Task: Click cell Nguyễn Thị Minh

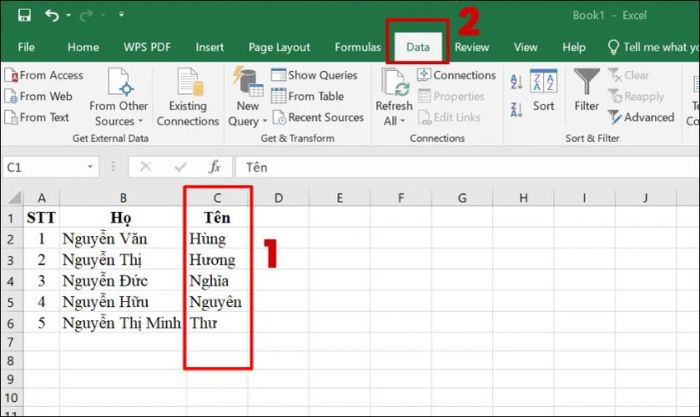Action: tap(123, 323)
